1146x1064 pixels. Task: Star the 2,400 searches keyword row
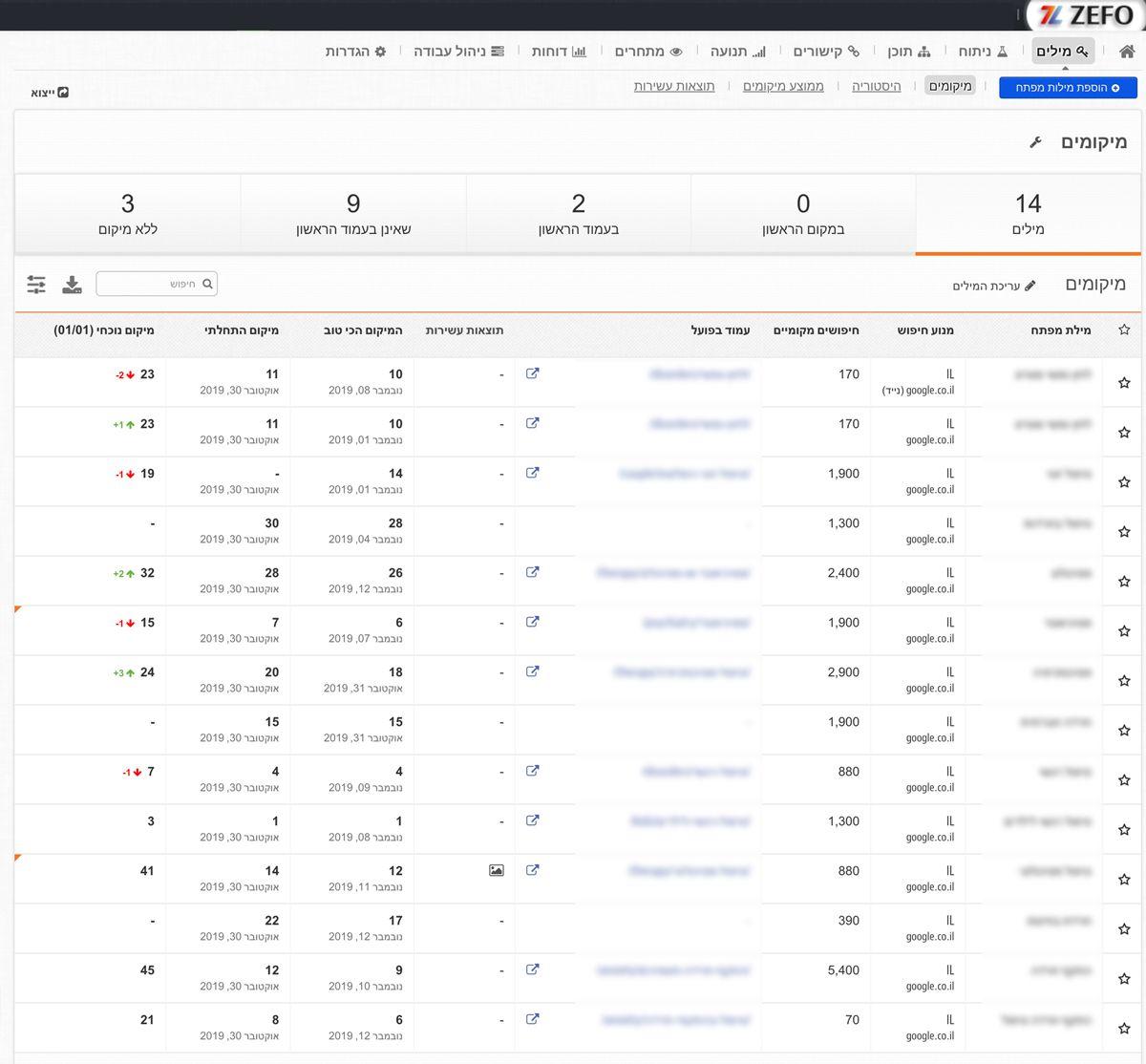click(1124, 582)
